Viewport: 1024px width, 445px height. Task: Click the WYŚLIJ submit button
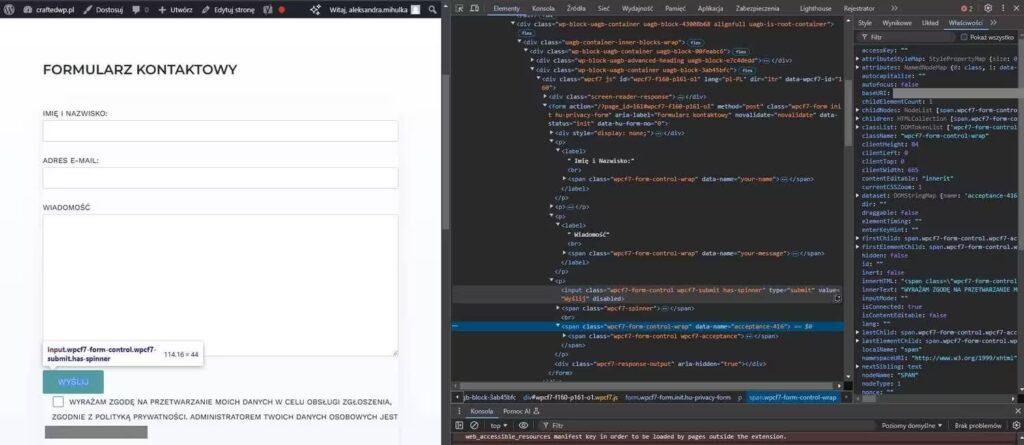(73, 382)
